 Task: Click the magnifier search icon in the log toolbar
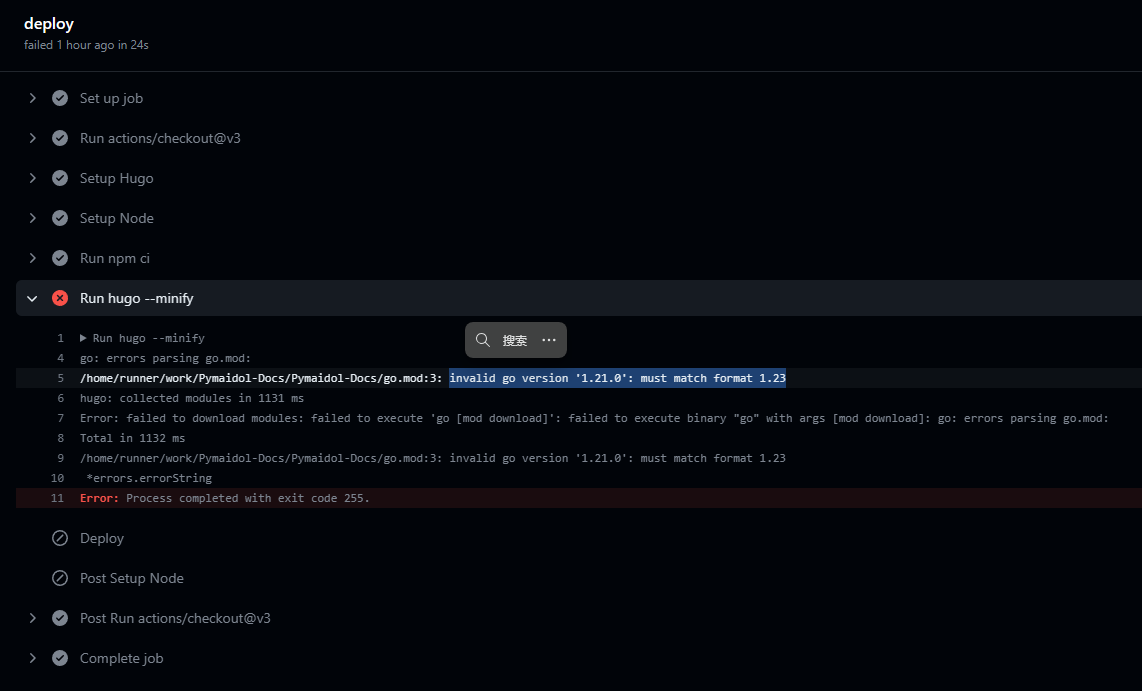(x=484, y=340)
